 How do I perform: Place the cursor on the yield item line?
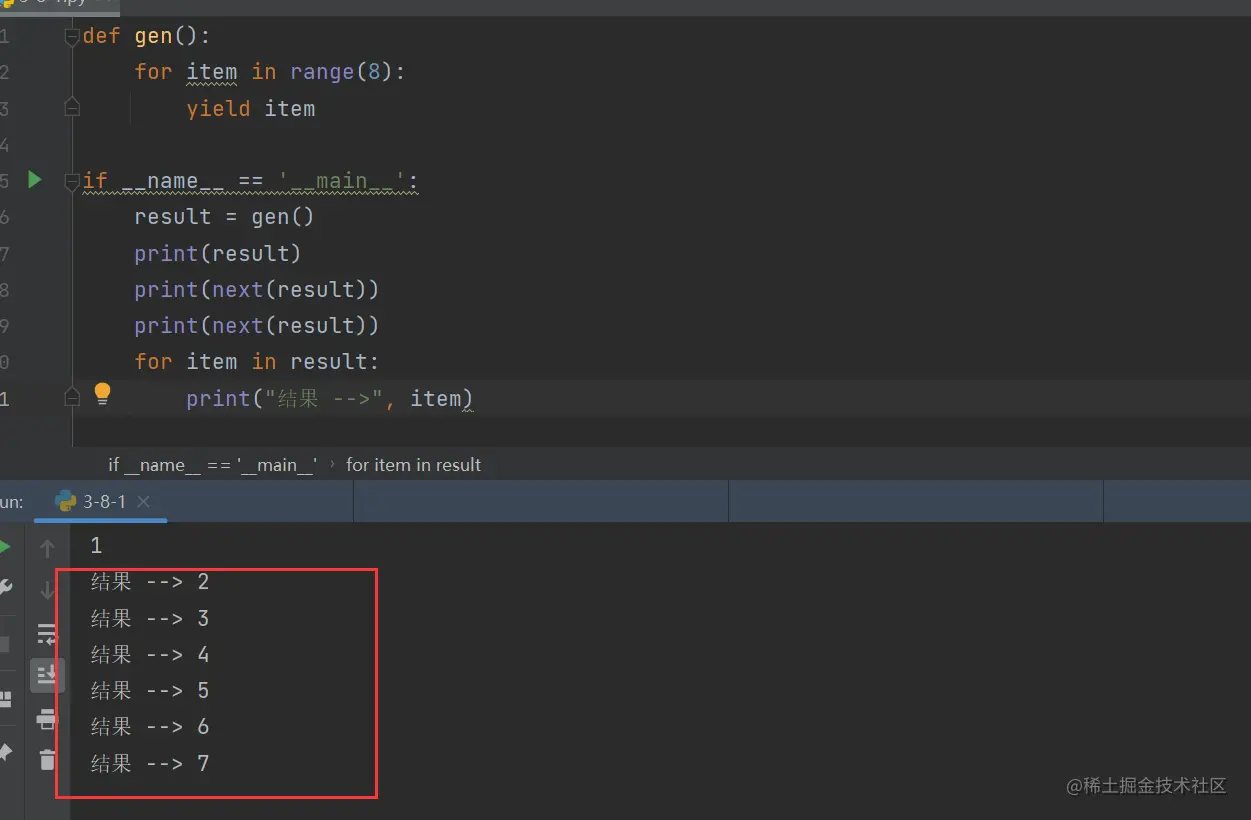[250, 109]
